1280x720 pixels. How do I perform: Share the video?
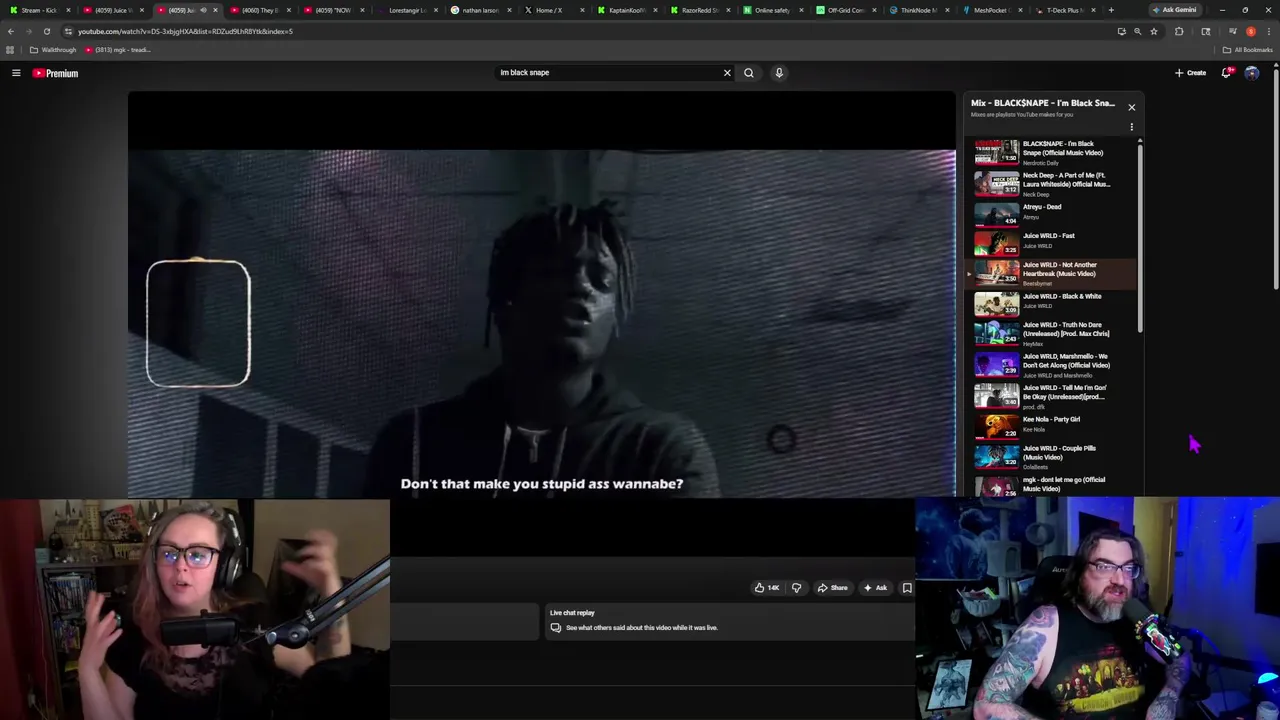832,588
